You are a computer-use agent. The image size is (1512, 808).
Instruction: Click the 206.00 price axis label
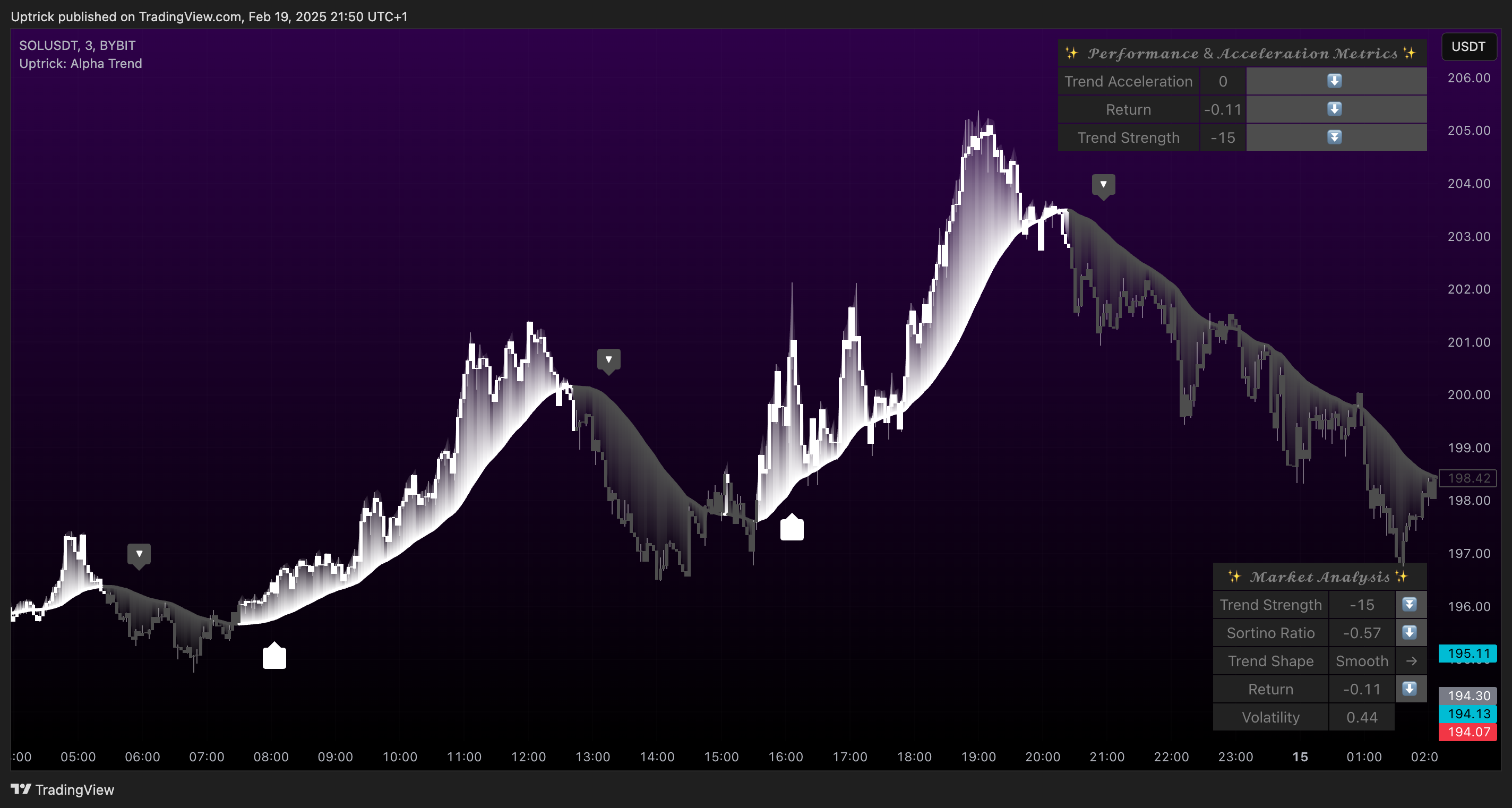pos(1468,78)
